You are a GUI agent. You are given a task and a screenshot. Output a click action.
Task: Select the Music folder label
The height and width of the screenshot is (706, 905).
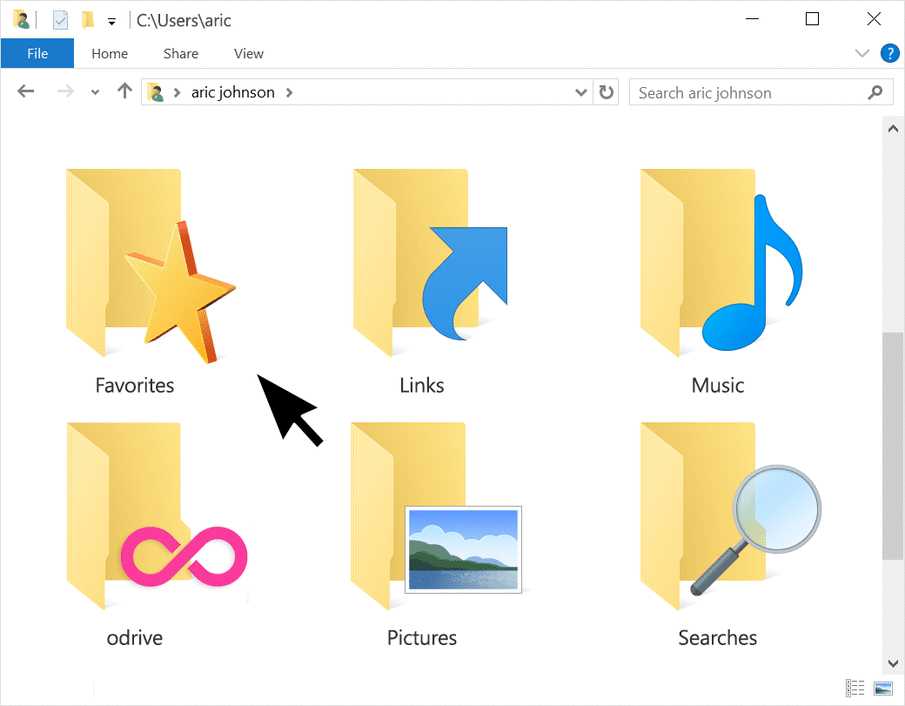tap(718, 385)
